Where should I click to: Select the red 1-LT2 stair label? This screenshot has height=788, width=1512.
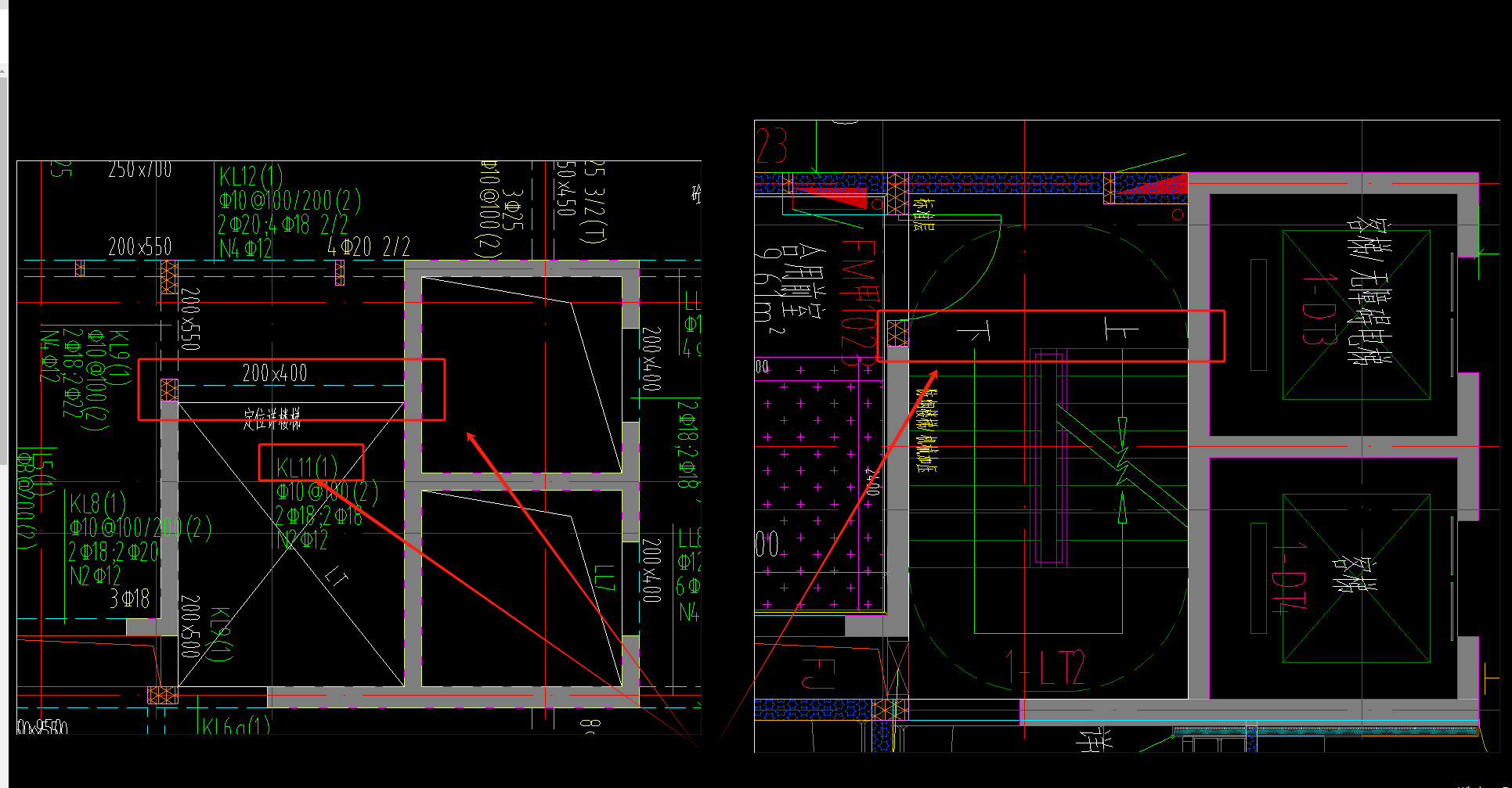pyautogui.click(x=1046, y=667)
